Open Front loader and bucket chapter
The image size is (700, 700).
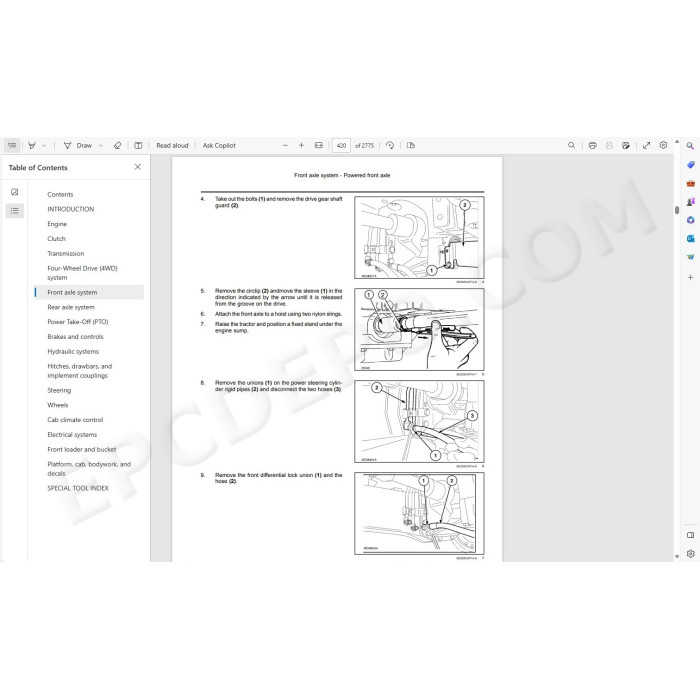(82, 449)
